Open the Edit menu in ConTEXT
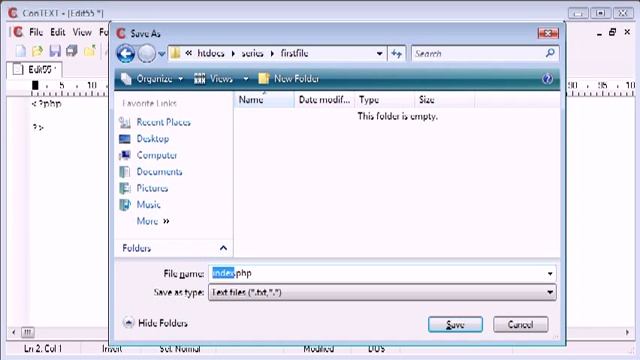640x360 pixels. coord(58,32)
